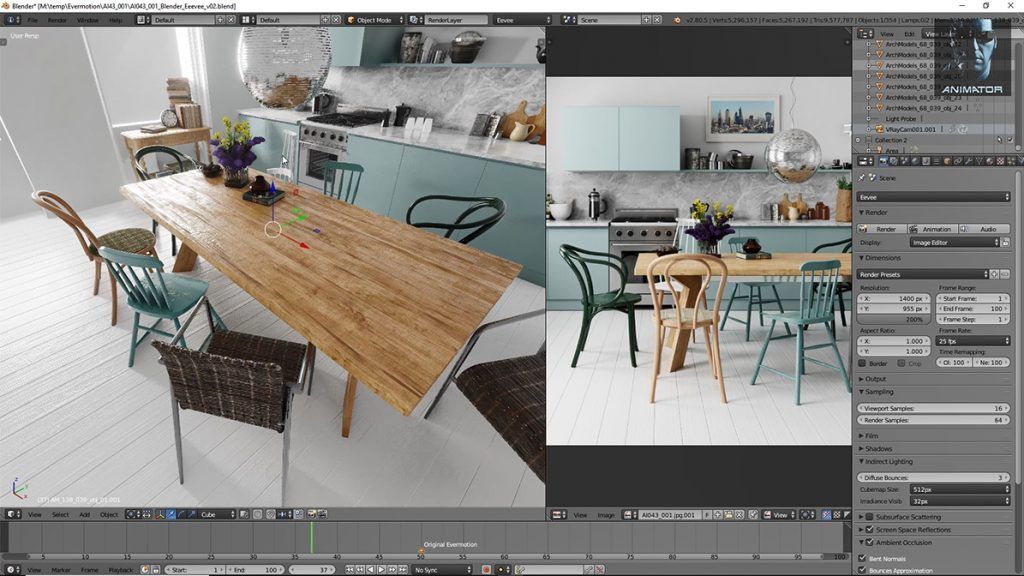
Task: Click the VRayCam001.001 camera icon in outliner
Action: [x=879, y=129]
